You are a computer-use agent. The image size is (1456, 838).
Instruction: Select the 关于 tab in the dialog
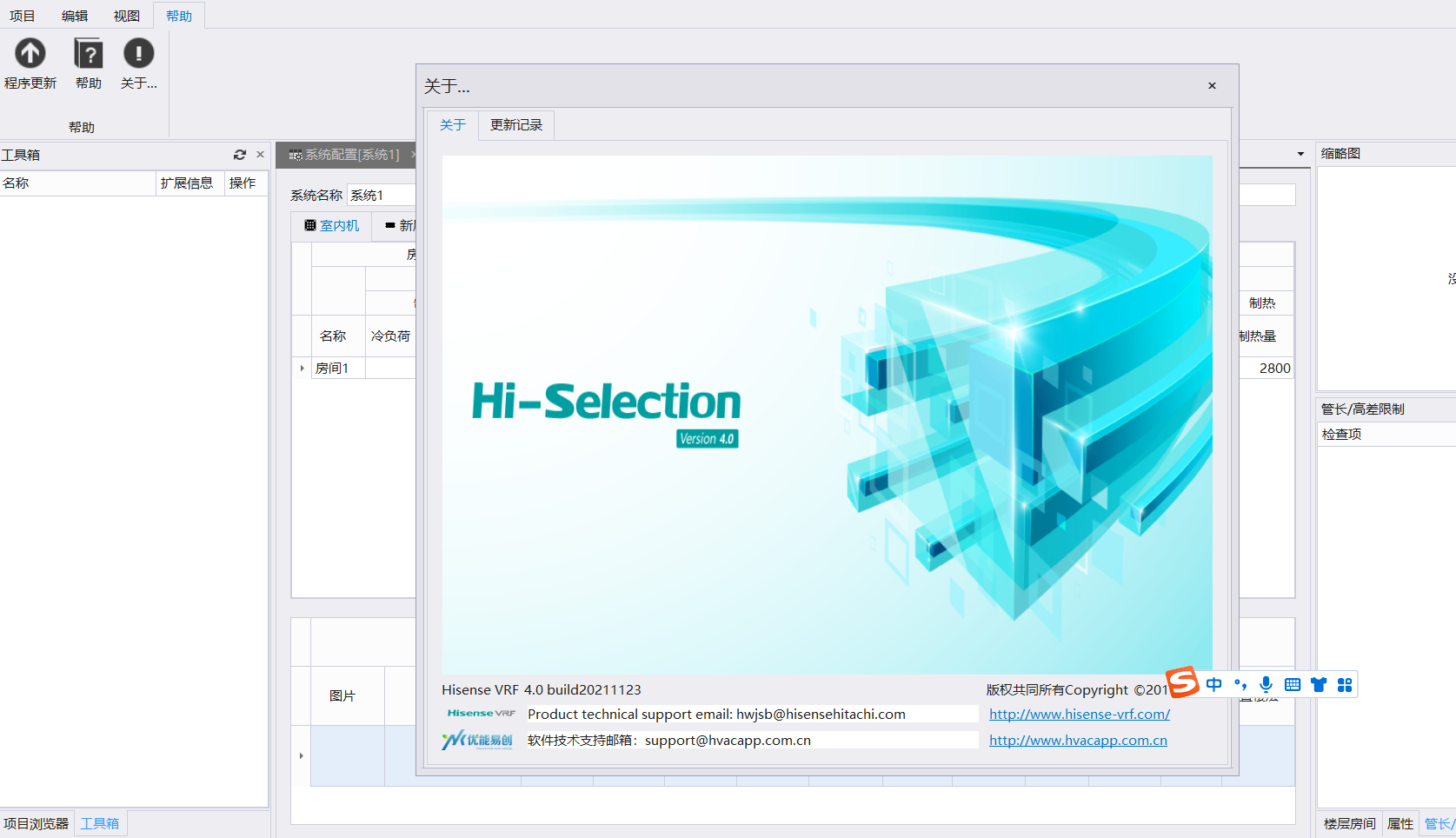click(453, 125)
